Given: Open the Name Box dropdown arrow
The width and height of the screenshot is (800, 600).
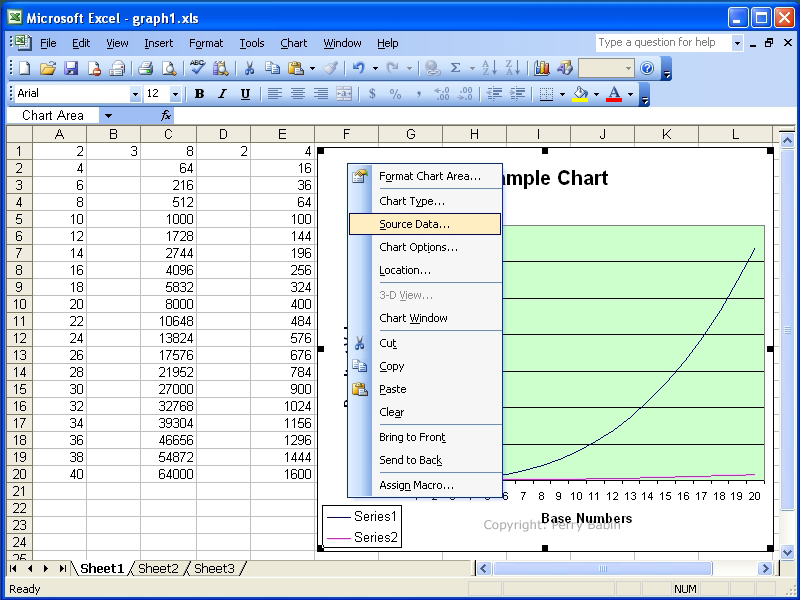Looking at the screenshot, I should (108, 116).
